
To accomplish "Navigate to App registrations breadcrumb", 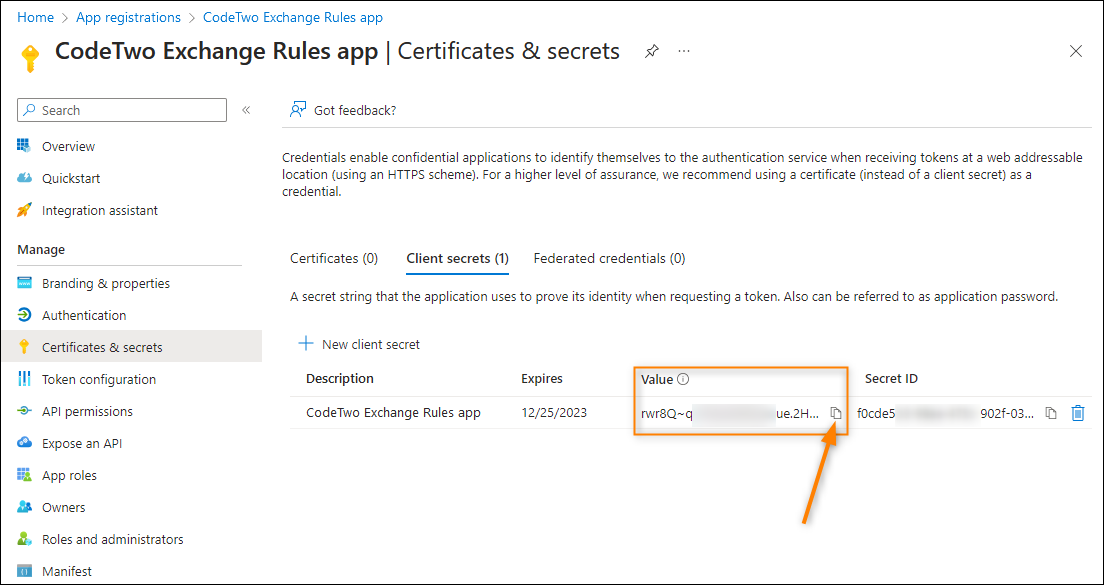I will coord(128,17).
